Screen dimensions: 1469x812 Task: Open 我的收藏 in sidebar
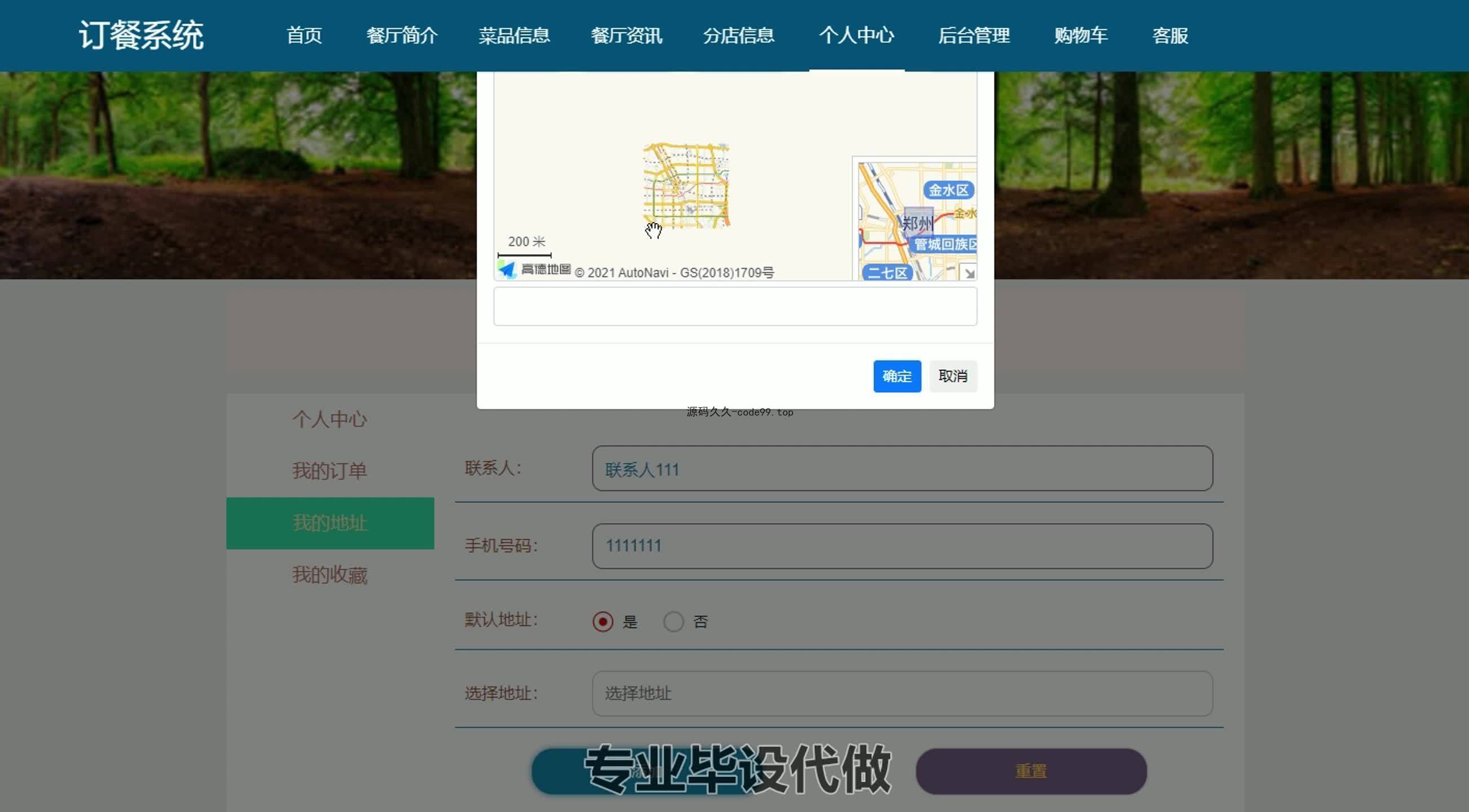(x=329, y=575)
